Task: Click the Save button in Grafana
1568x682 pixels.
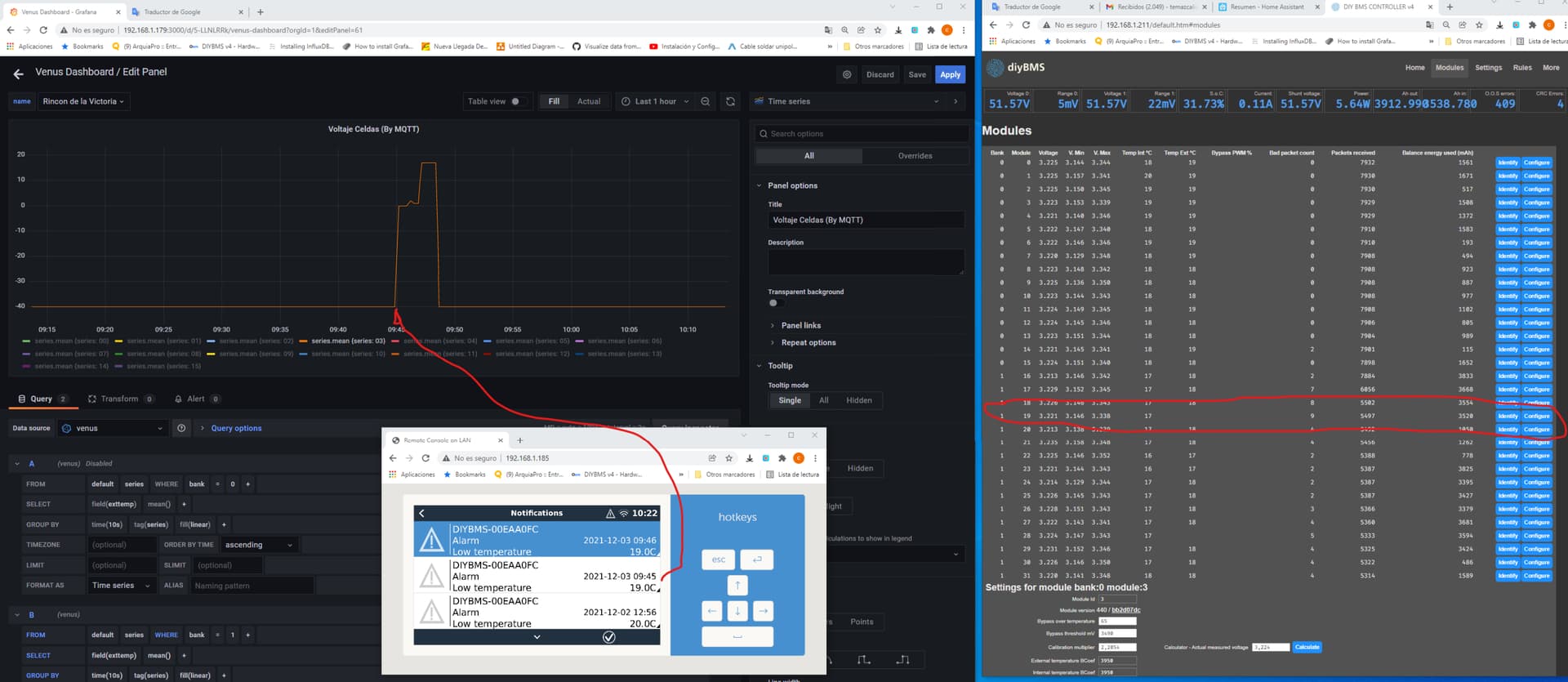Action: click(917, 74)
